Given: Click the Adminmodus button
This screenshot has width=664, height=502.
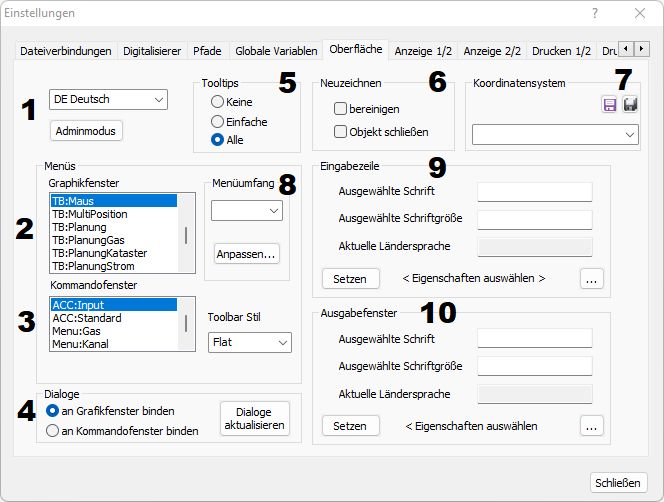Looking at the screenshot, I should (86, 130).
